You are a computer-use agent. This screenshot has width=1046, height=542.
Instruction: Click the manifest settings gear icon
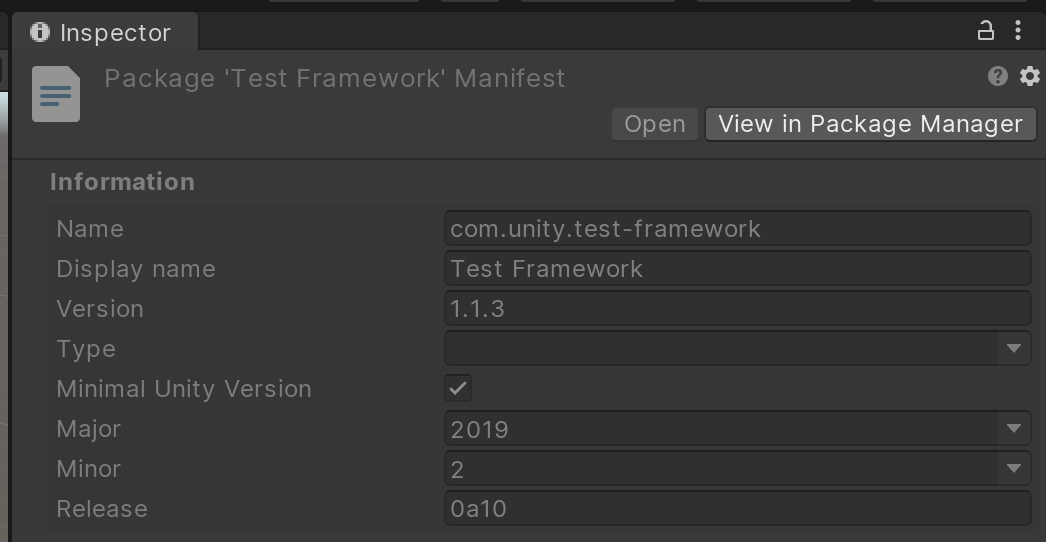1029,76
